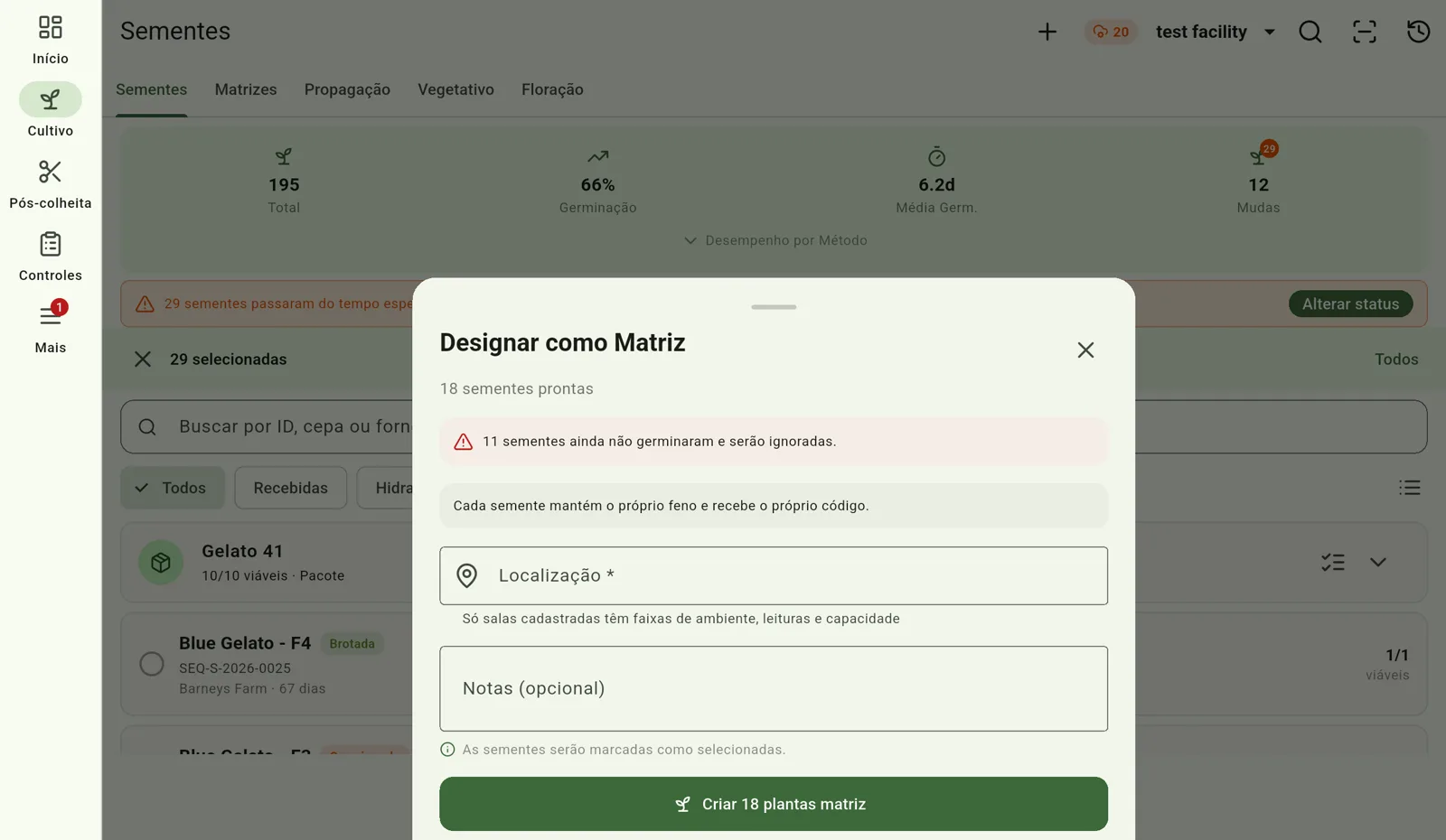This screenshot has height=840, width=1446.
Task: Open the sync badge showing 20
Action: tap(1111, 32)
